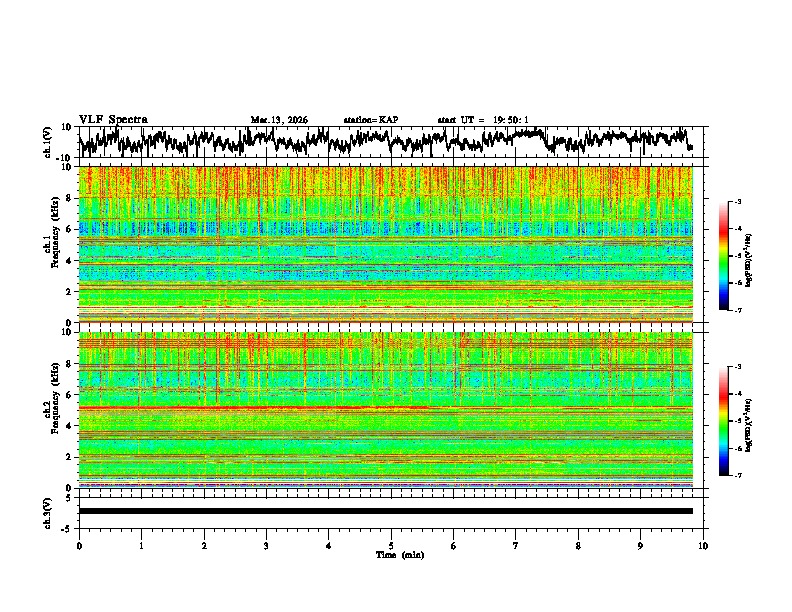
Task: Click the "8" kHz tick on ch.2 frequency axis
Action: tap(71, 364)
